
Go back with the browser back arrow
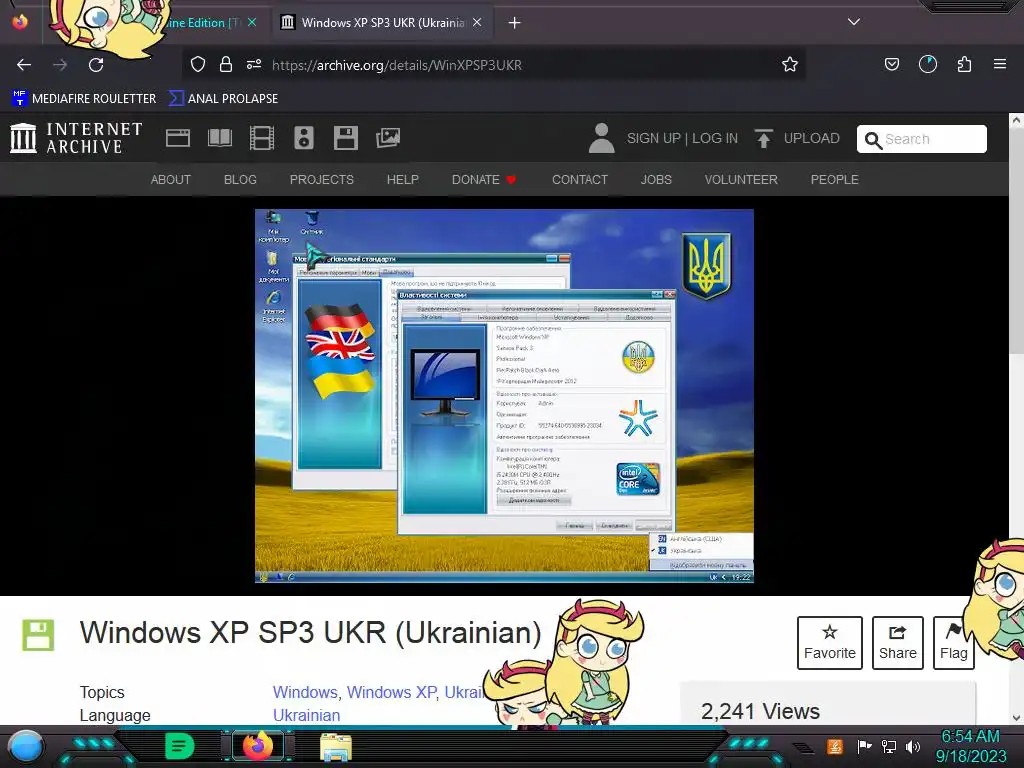click(x=24, y=65)
